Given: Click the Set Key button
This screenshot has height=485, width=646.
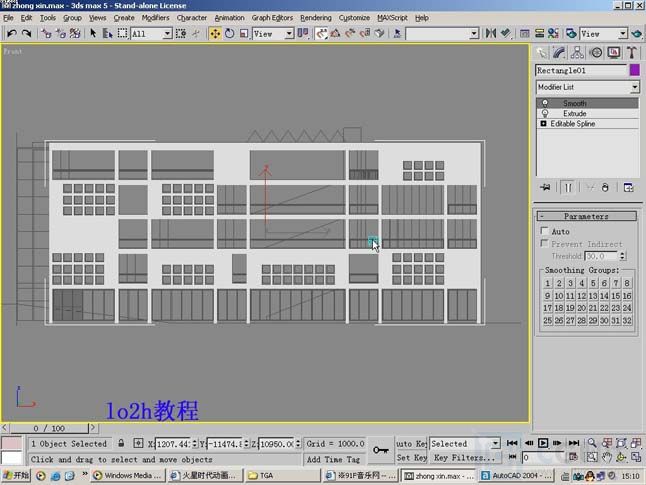Looking at the screenshot, I should pos(412,457).
